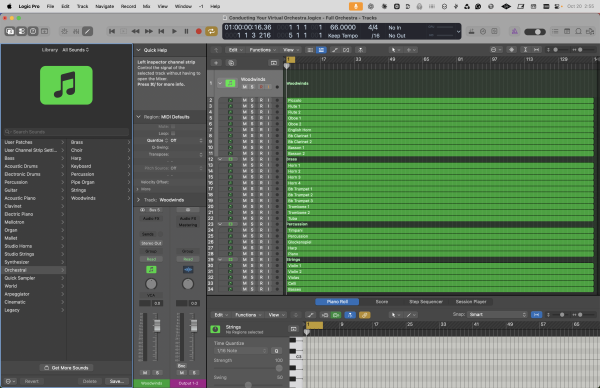
Task: Start playback with the Play button
Action: tap(174, 31)
